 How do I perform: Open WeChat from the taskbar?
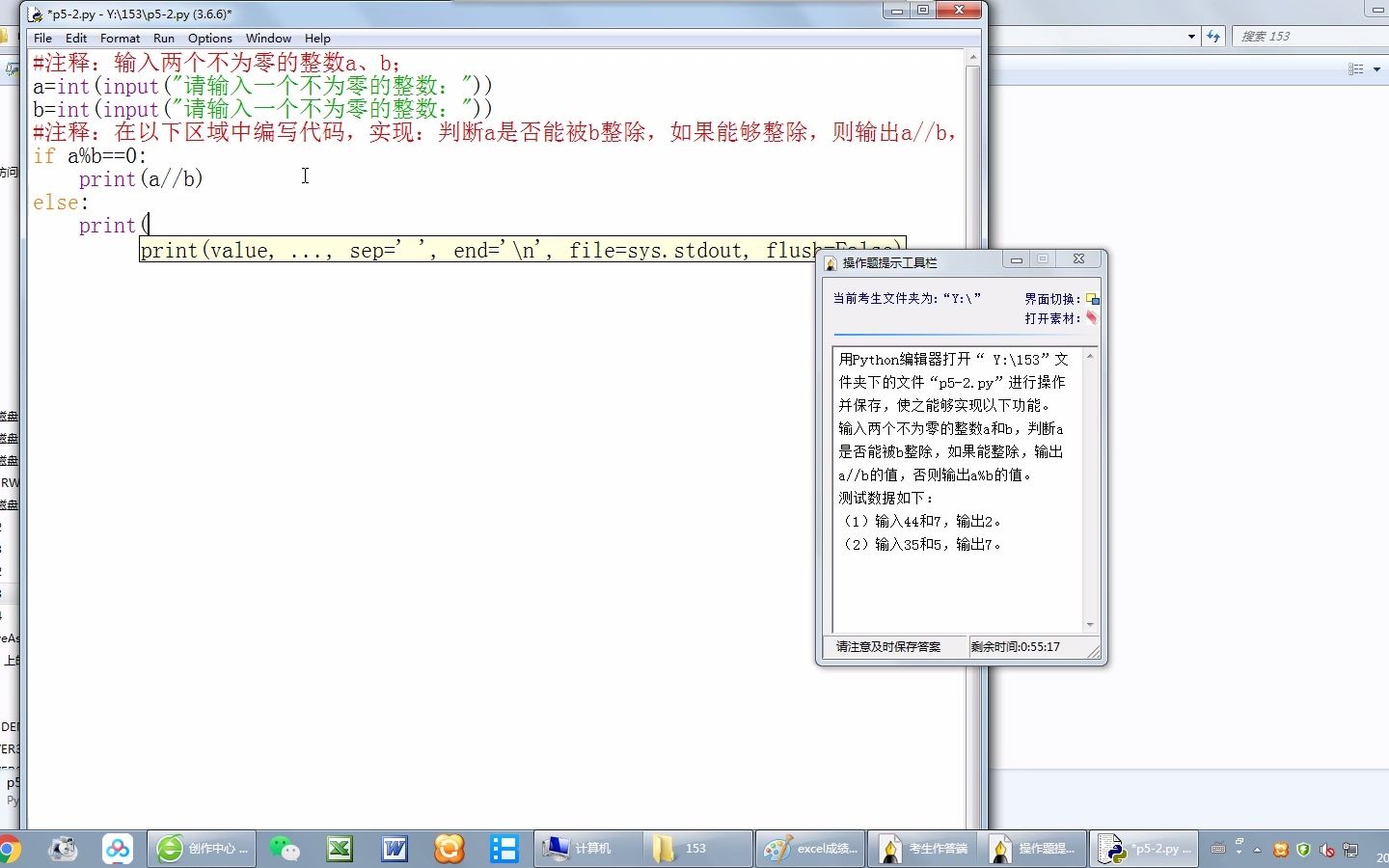point(285,849)
